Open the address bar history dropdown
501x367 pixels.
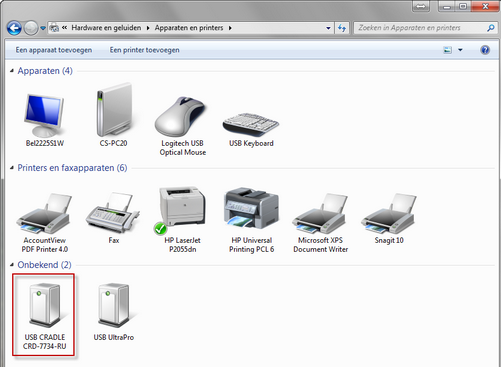[x=328, y=28]
